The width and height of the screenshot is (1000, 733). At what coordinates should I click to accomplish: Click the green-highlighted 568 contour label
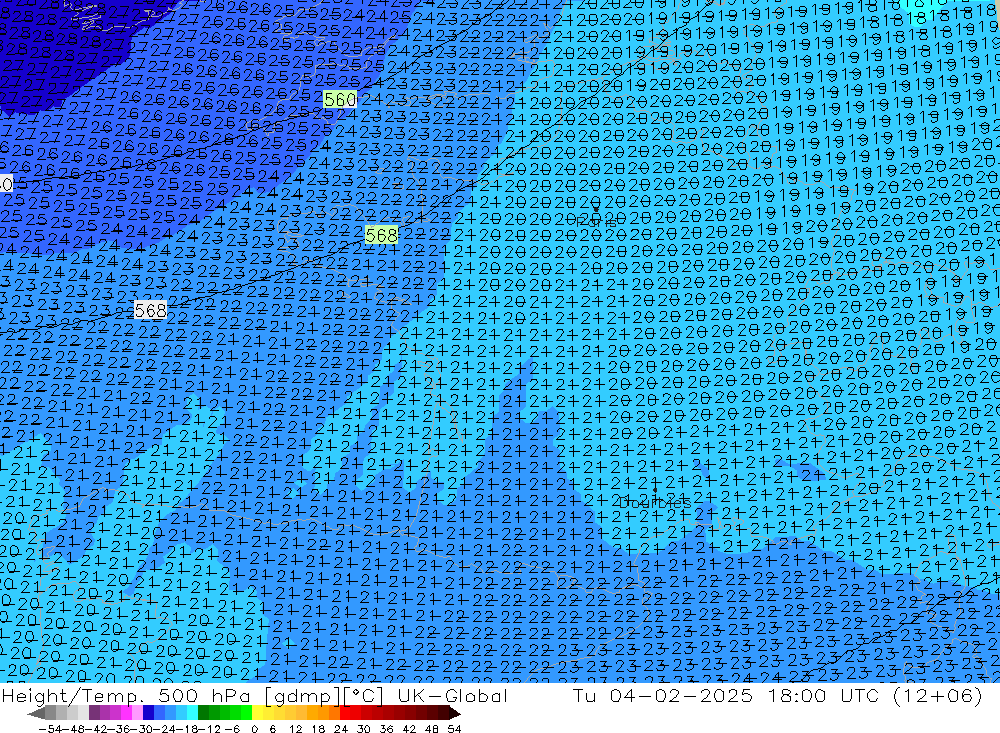pos(381,235)
